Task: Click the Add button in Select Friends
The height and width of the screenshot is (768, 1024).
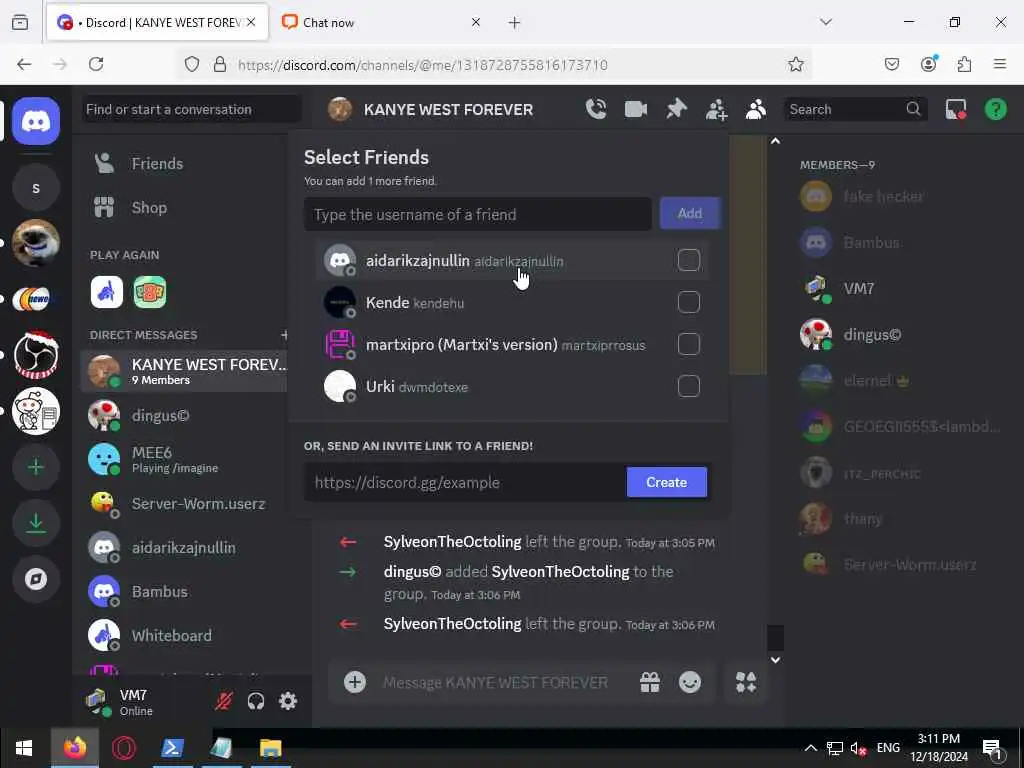Action: (690, 214)
